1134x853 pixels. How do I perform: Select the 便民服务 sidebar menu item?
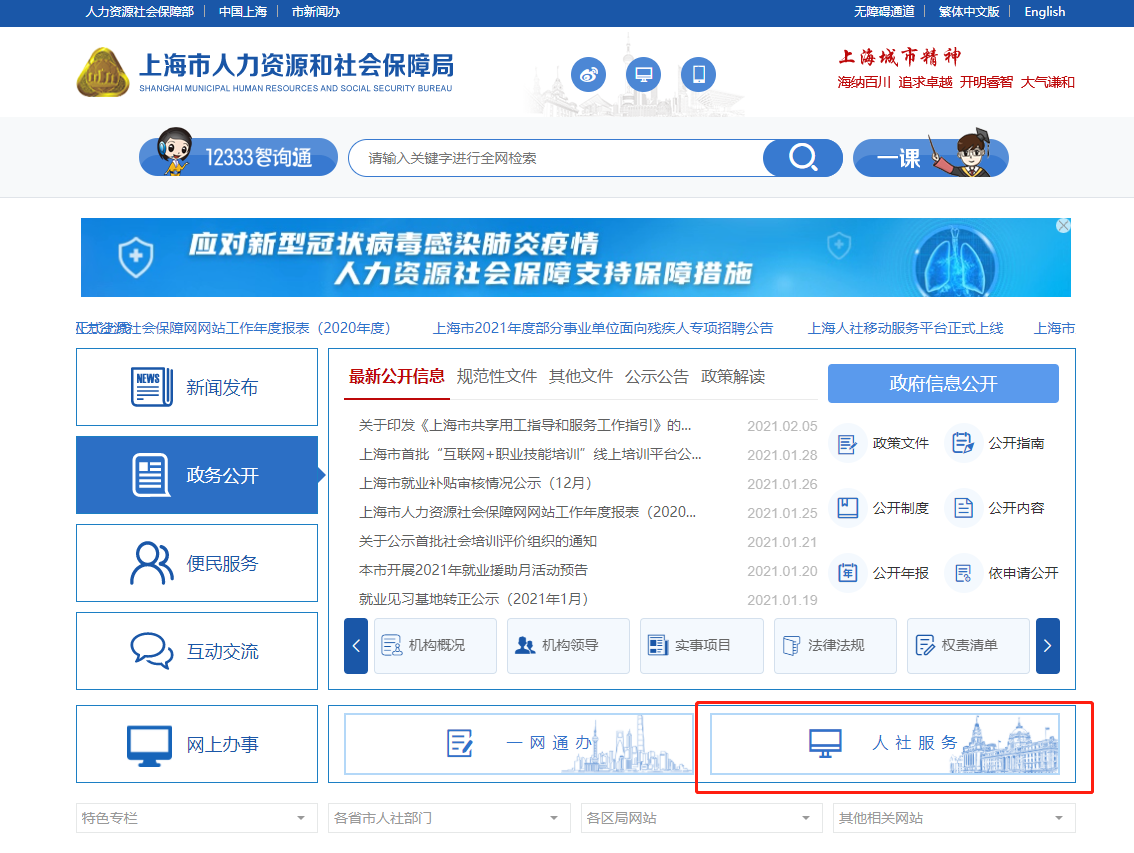(x=196, y=562)
